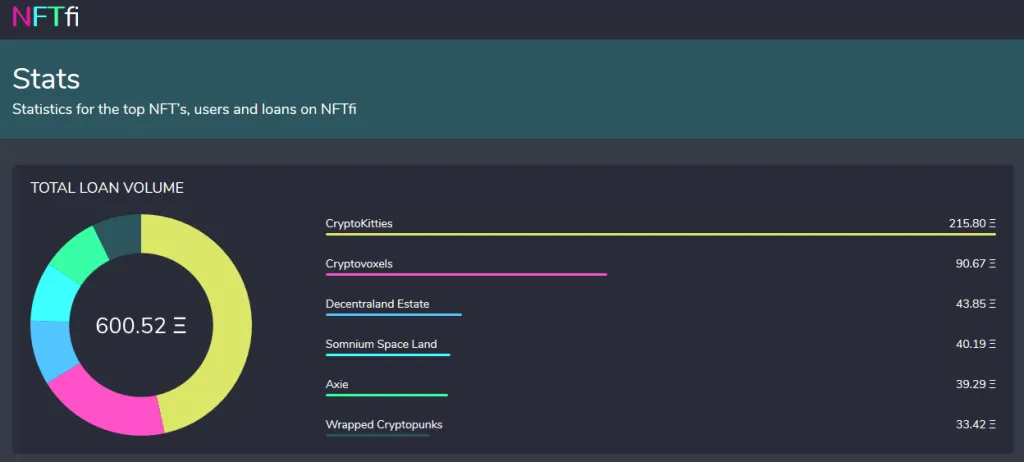Select the green Axie donut segment
Image resolution: width=1024 pixels, height=462 pixels.
pyautogui.click(x=77, y=254)
